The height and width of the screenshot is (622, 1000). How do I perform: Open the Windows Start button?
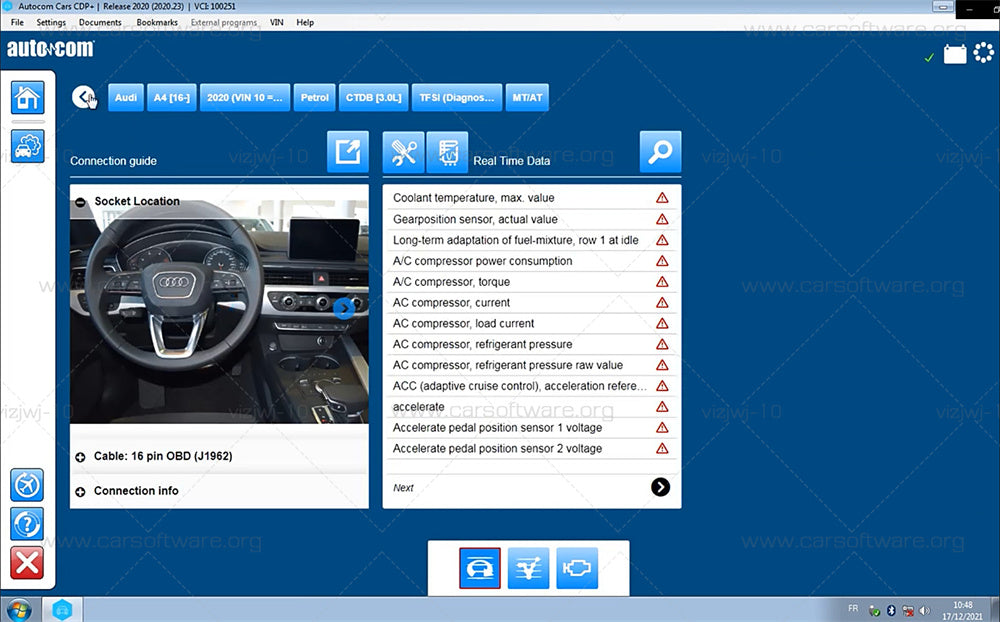tap(18, 609)
